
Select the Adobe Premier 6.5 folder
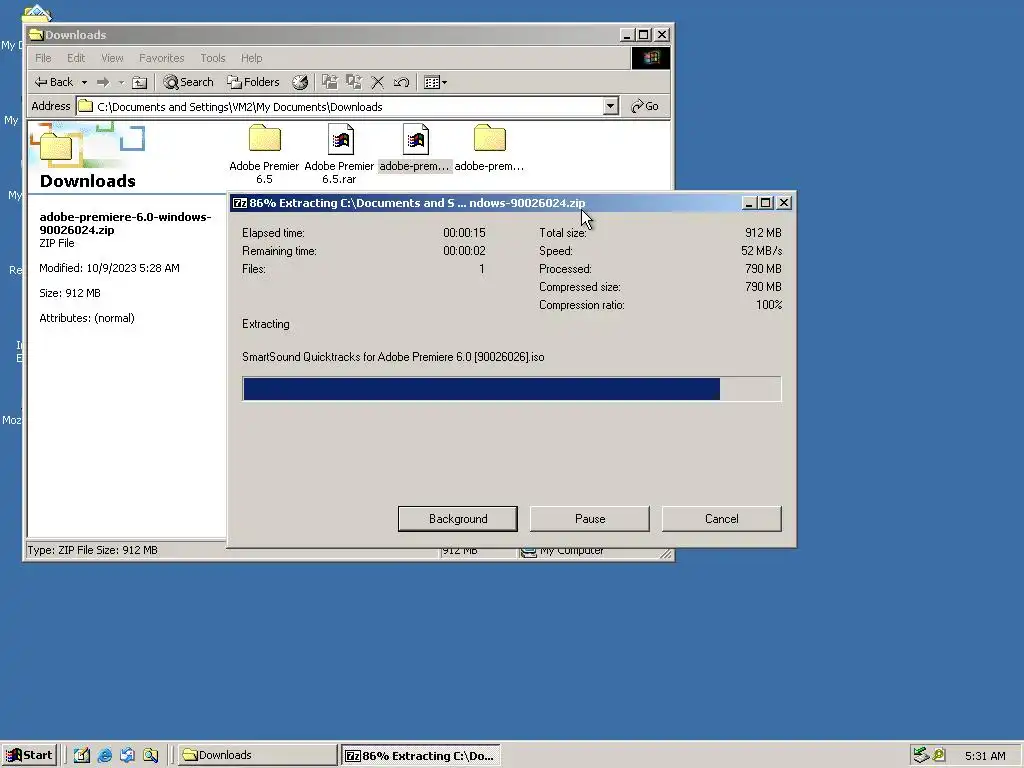264,154
